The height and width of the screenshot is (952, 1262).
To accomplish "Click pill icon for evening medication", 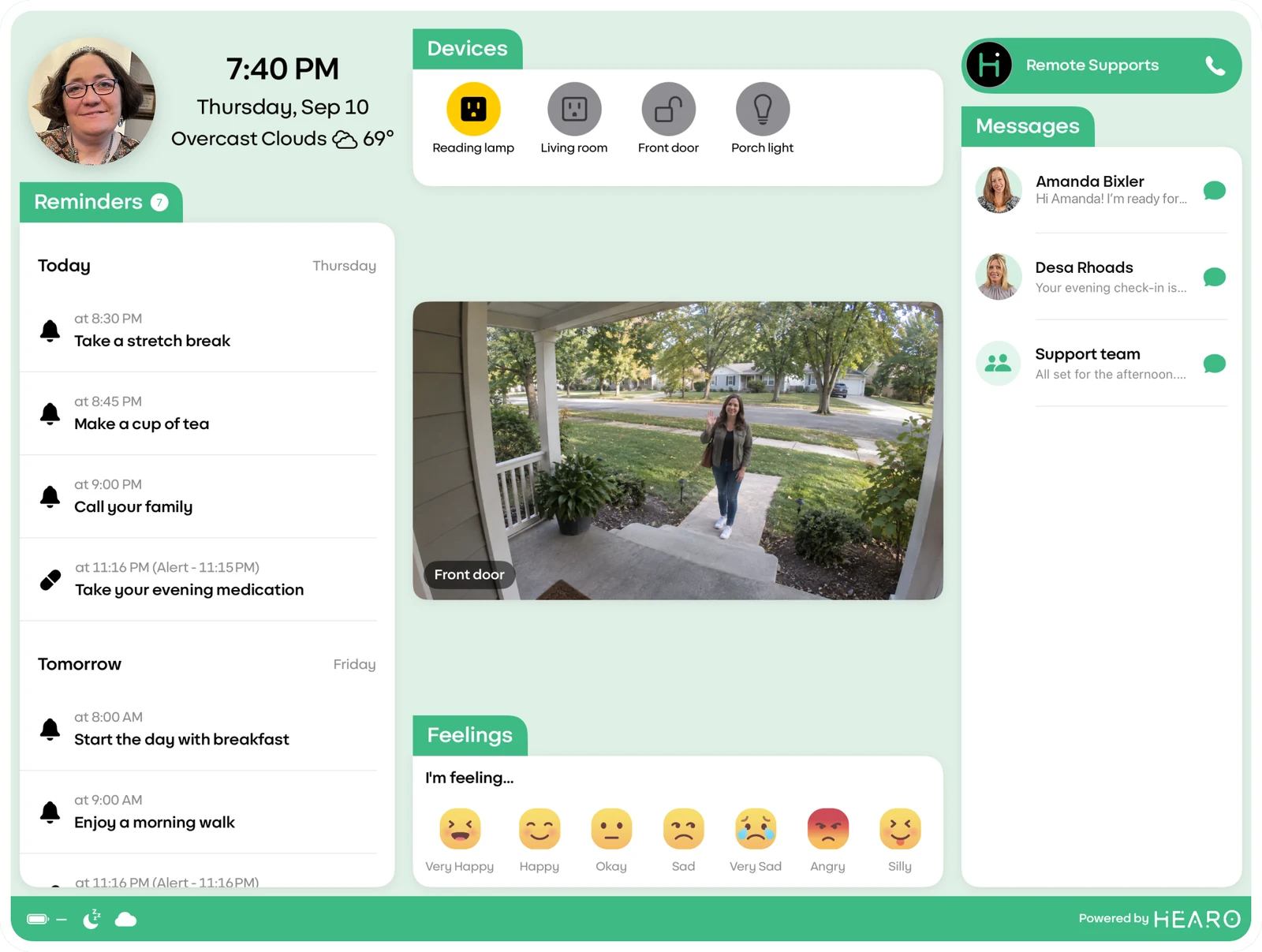I will click(x=50, y=580).
